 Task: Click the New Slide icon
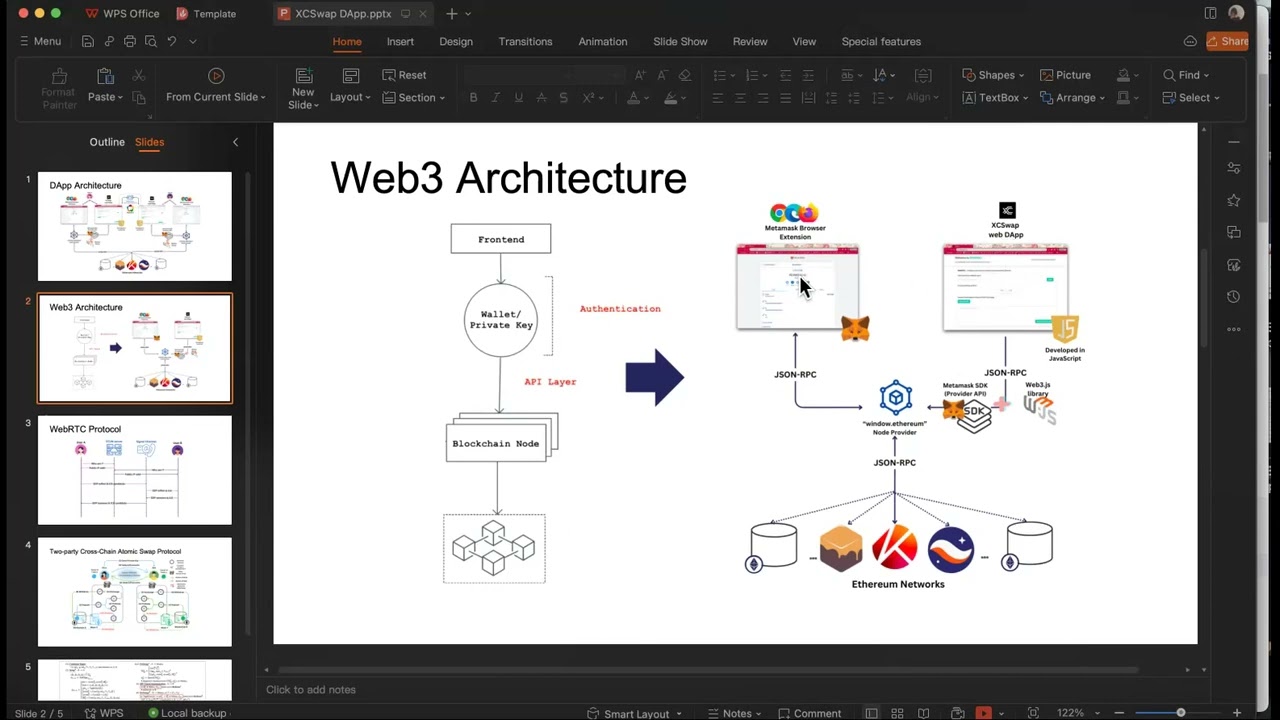tap(303, 76)
